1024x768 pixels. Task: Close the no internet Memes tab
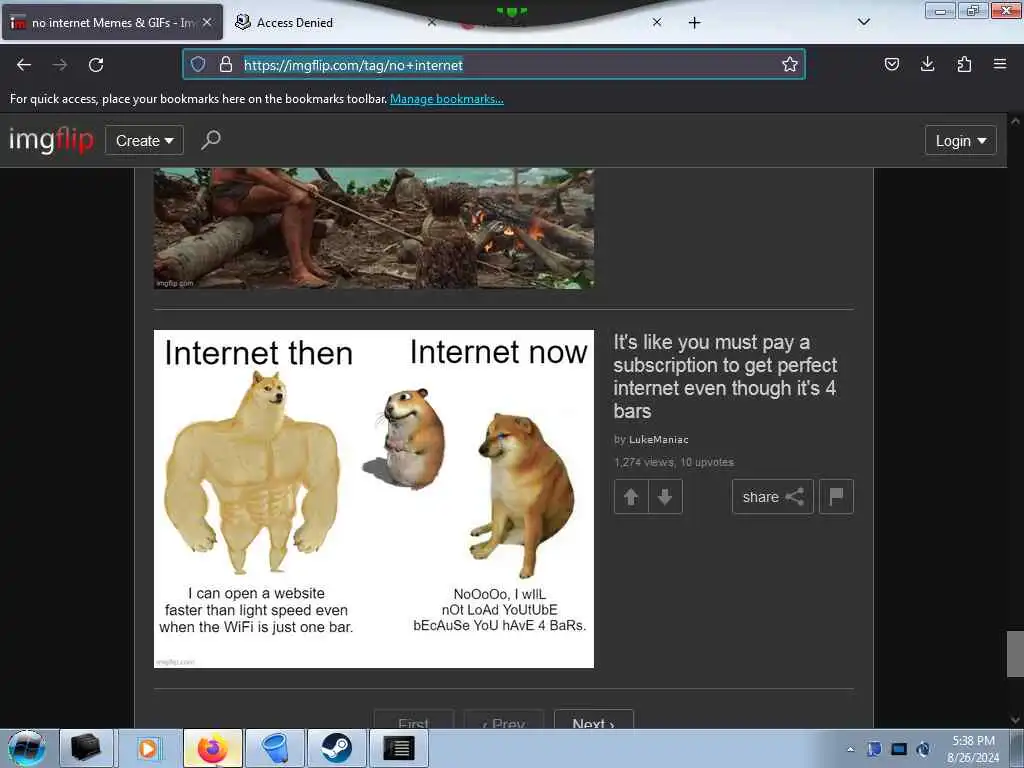[x=207, y=22]
